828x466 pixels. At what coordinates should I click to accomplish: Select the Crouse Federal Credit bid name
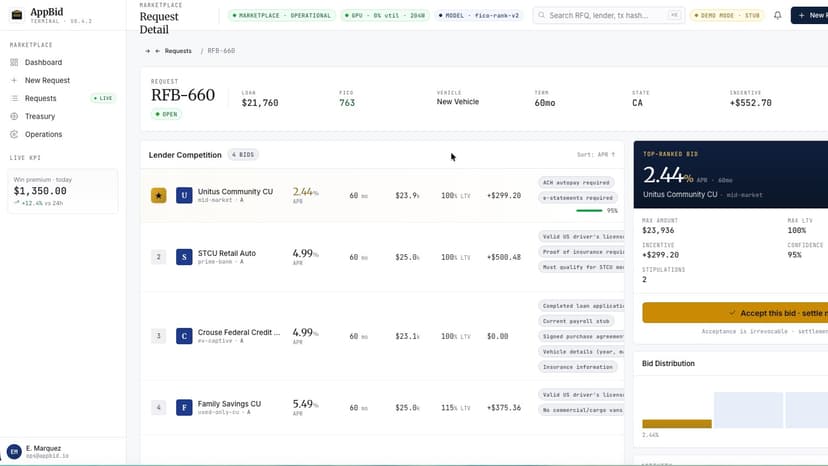click(x=239, y=332)
